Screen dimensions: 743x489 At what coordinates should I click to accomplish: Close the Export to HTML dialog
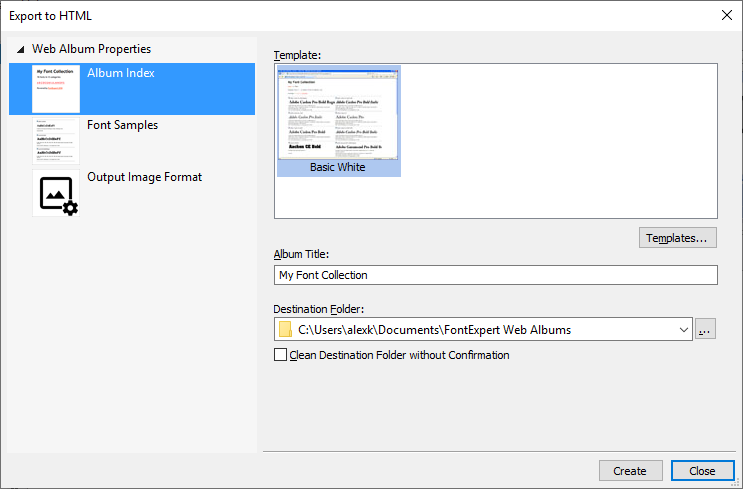pos(727,15)
